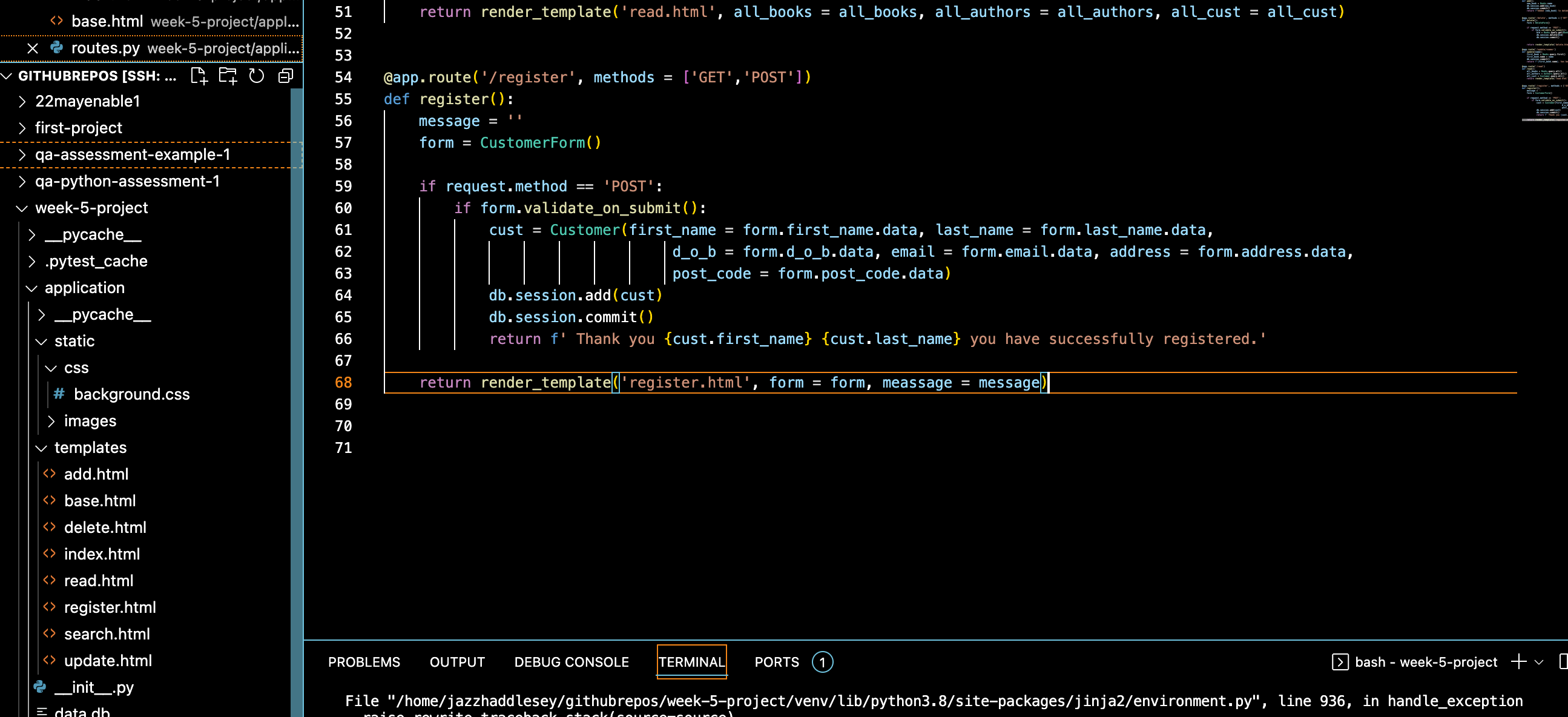
Task: Click the code minimap in the editor
Action: (x=1544, y=61)
